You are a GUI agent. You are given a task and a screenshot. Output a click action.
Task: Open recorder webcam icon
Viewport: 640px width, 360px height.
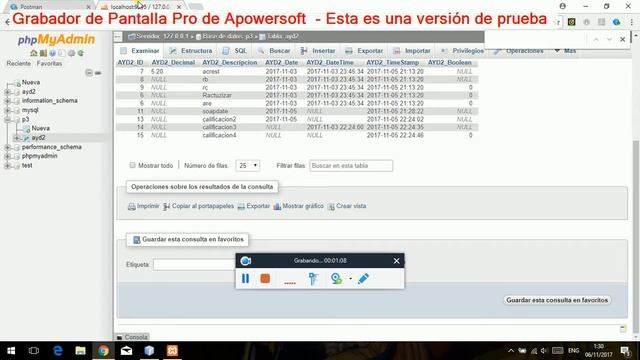(x=336, y=278)
